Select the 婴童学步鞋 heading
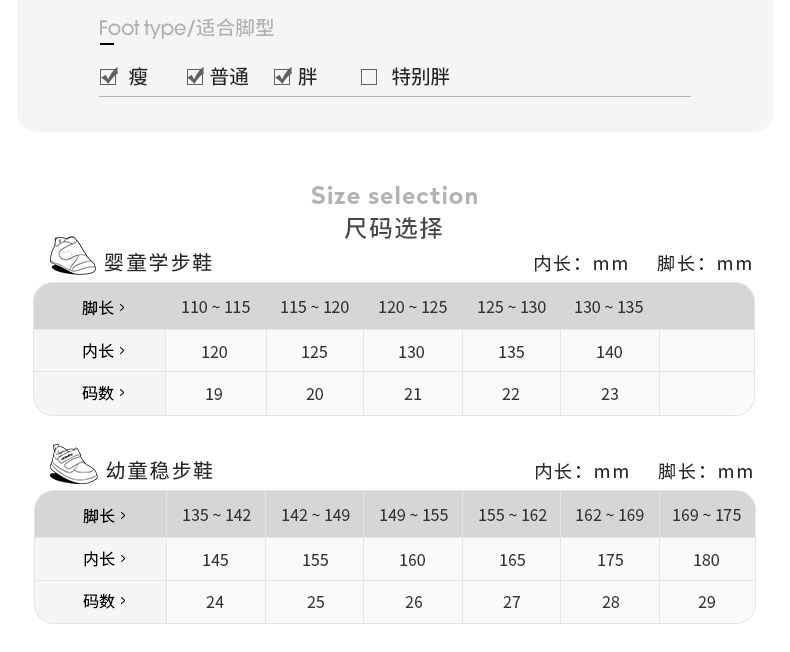This screenshot has height=652, width=790. click(158, 263)
